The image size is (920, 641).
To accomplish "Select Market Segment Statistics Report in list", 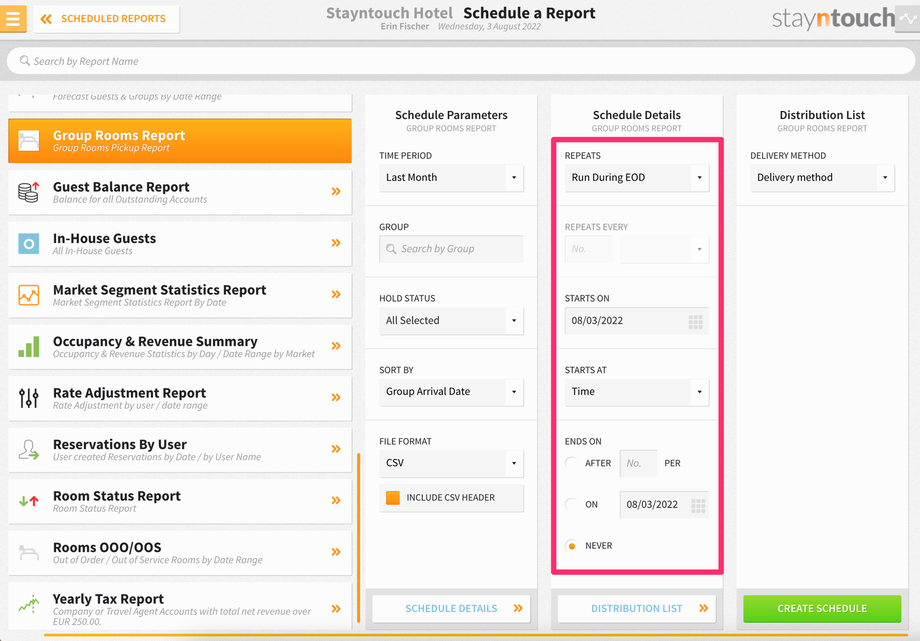I will click(180, 295).
